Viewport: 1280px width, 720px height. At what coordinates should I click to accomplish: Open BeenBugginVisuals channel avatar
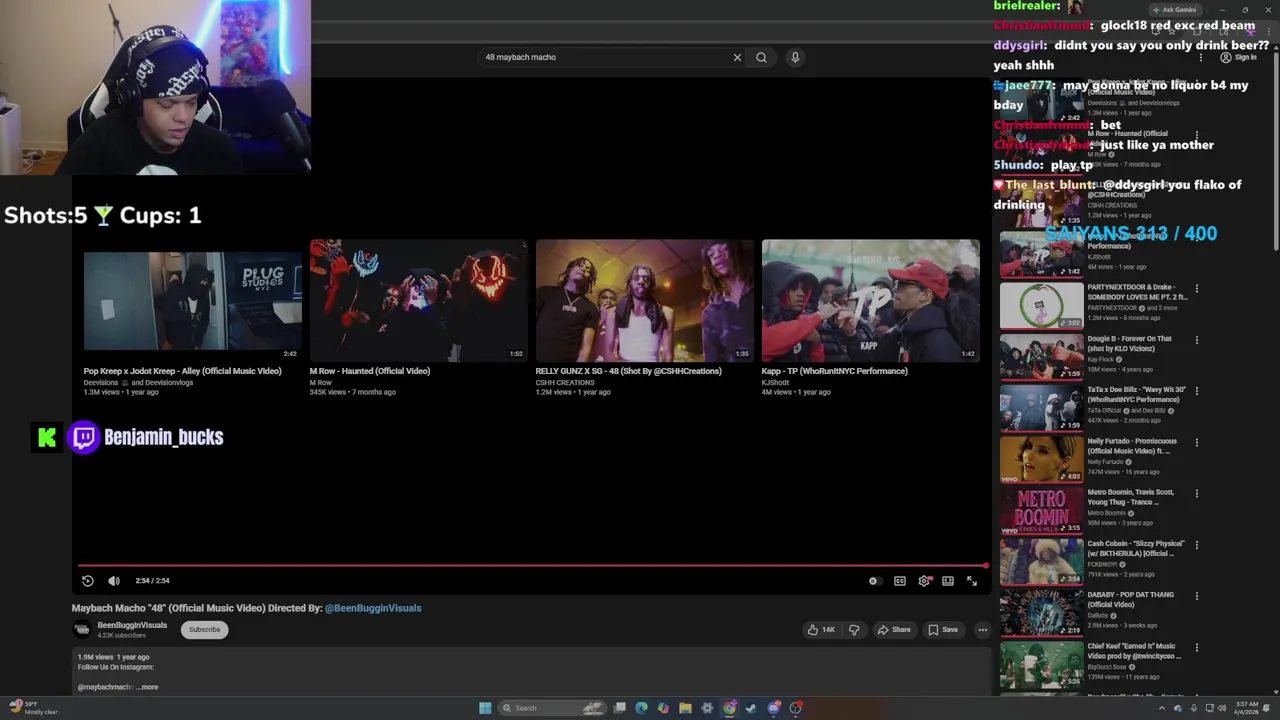coord(82,629)
